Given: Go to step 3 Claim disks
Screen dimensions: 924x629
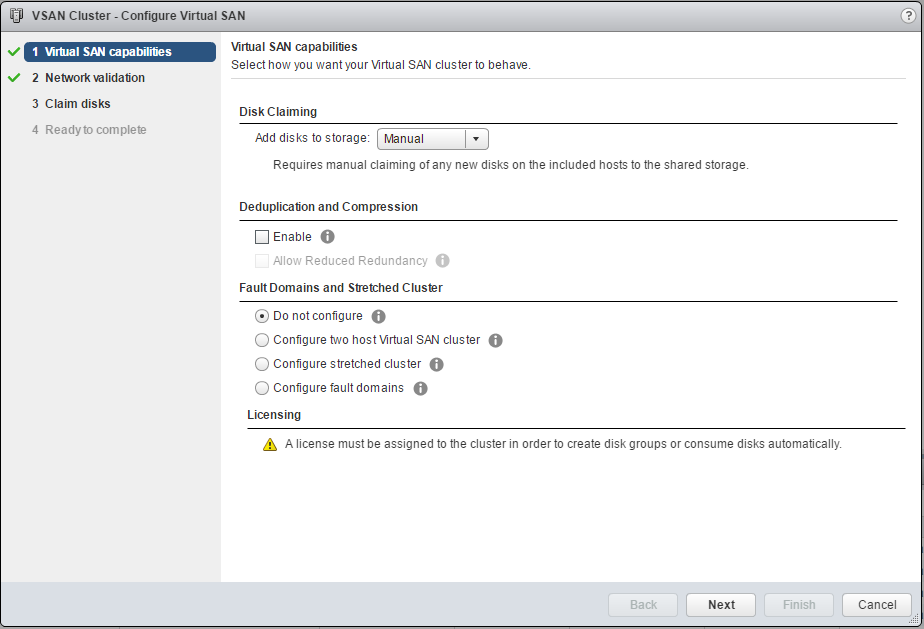Looking at the screenshot, I should [71, 104].
